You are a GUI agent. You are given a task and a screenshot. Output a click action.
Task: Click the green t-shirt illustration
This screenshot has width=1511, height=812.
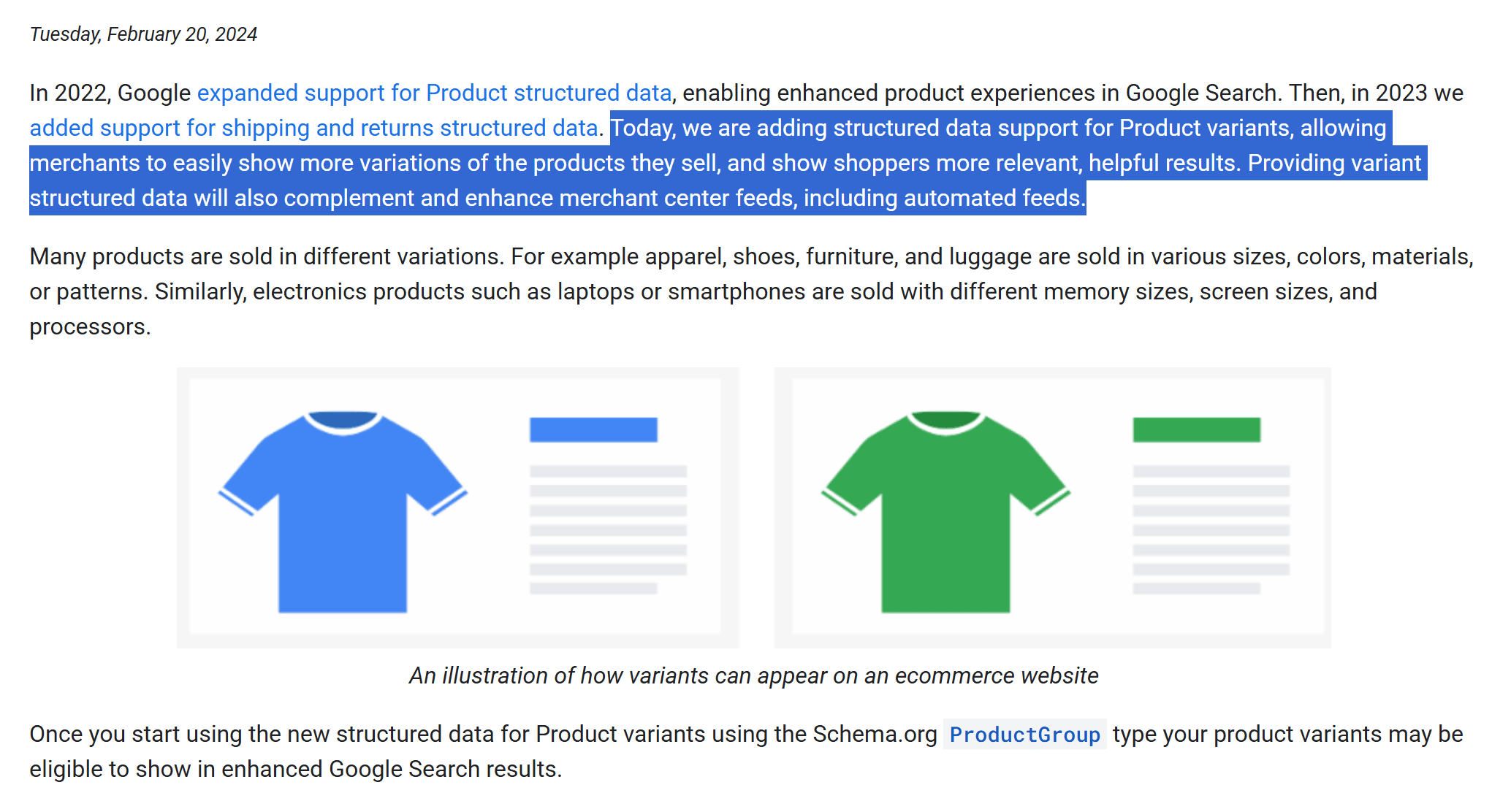pyautogui.click(x=945, y=510)
